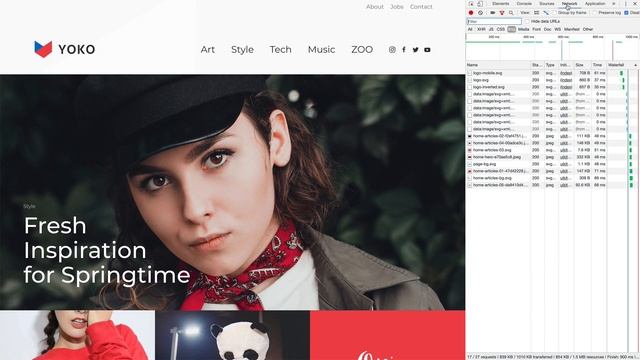
Task: Open the panda mask article thumbnail
Action: [232, 335]
